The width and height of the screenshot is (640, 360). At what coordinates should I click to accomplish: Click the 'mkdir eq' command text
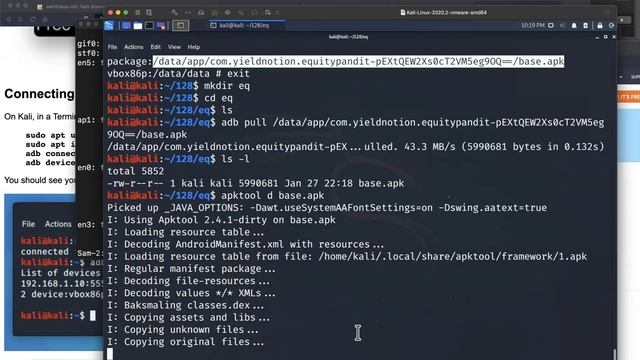click(x=227, y=86)
